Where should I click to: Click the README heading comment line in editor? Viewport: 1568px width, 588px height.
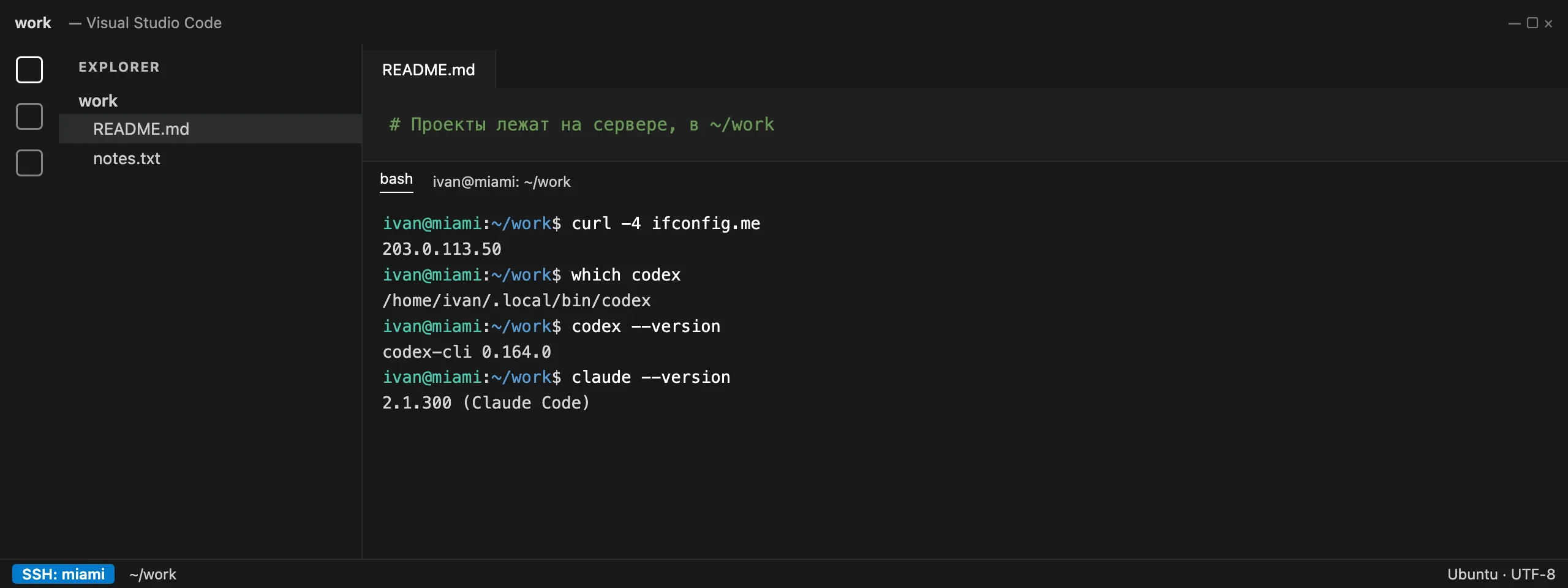(x=581, y=124)
